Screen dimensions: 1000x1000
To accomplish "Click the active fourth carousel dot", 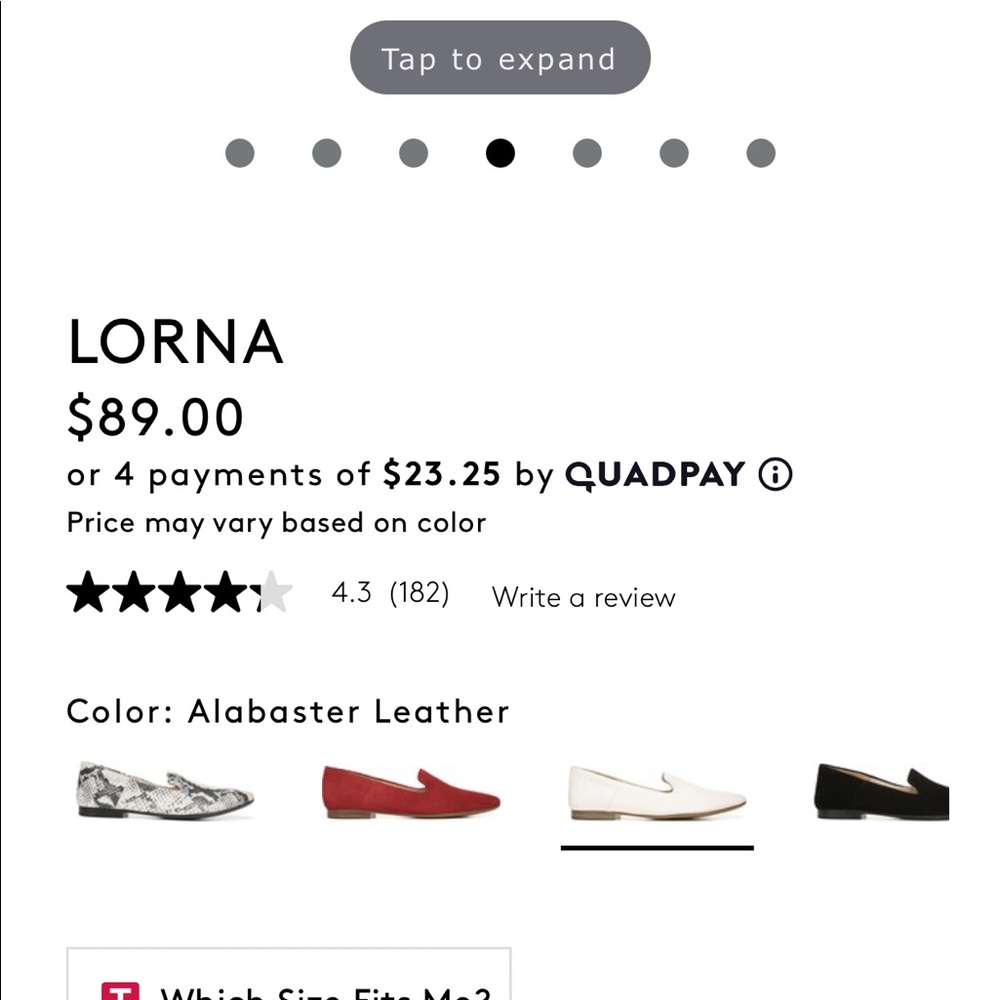I will (500, 153).
